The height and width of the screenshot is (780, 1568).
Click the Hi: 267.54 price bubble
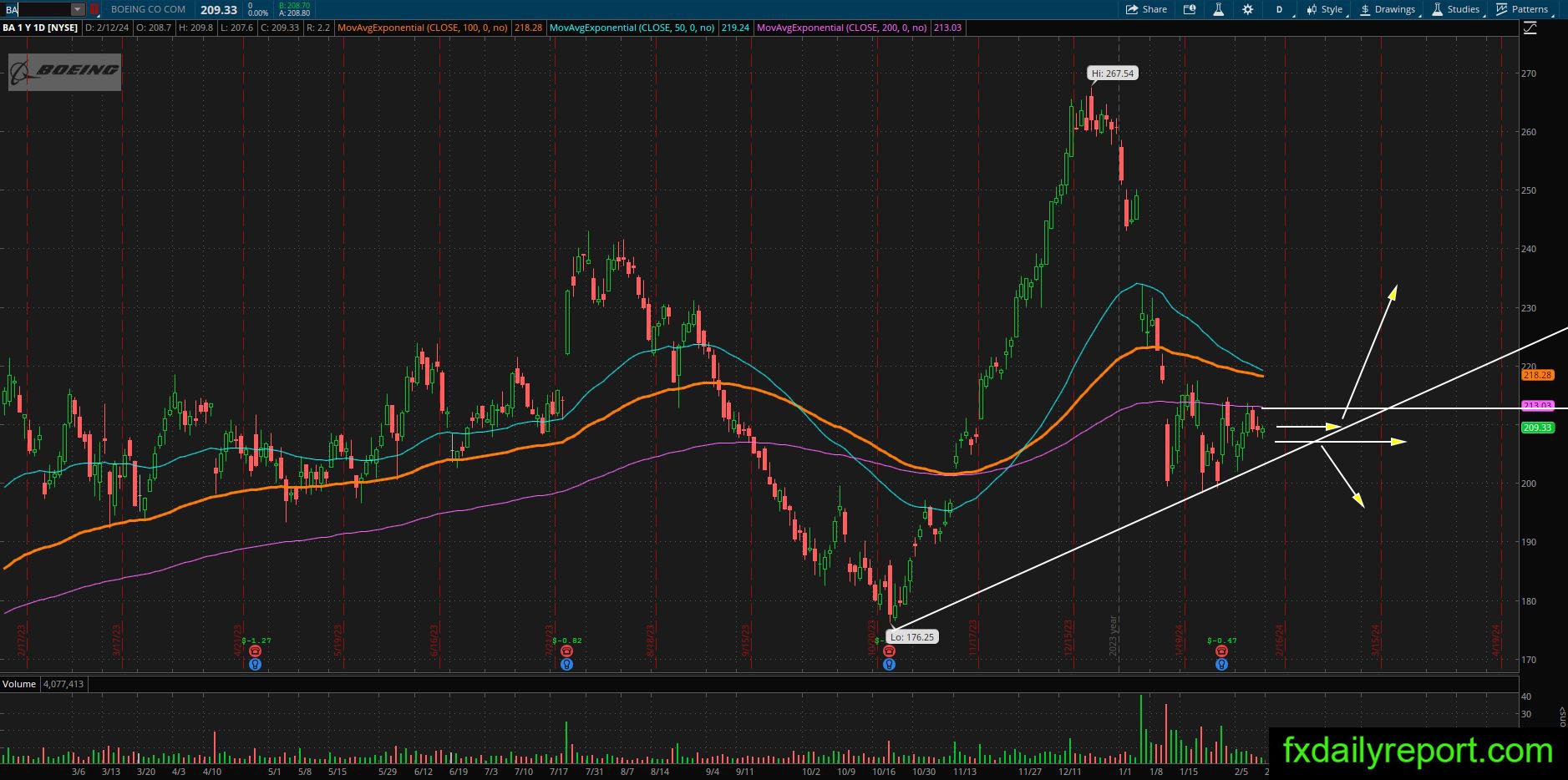(1114, 73)
